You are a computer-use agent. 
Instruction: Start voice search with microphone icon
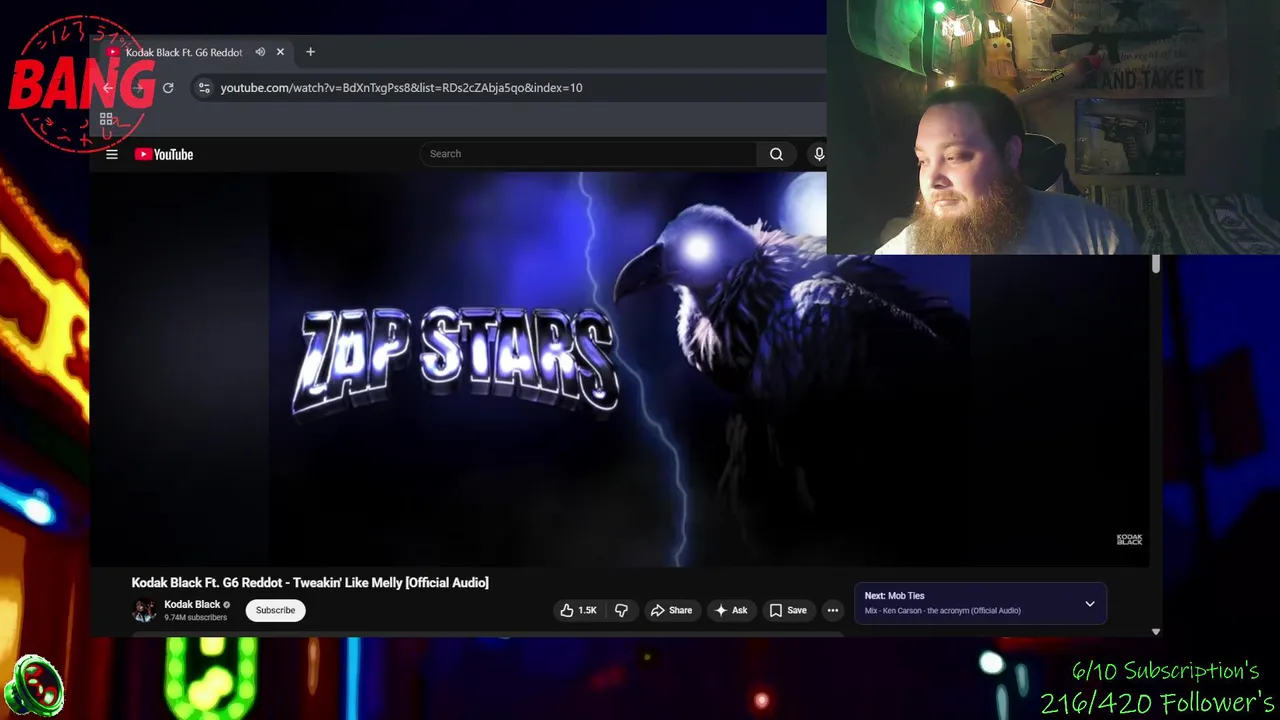(818, 154)
